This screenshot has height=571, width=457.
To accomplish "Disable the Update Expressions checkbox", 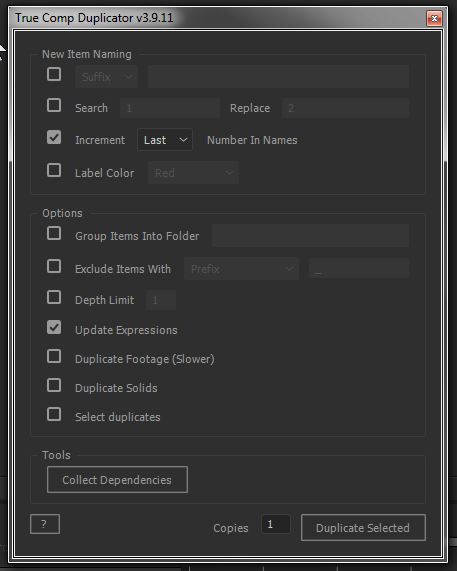I will 54,327.
